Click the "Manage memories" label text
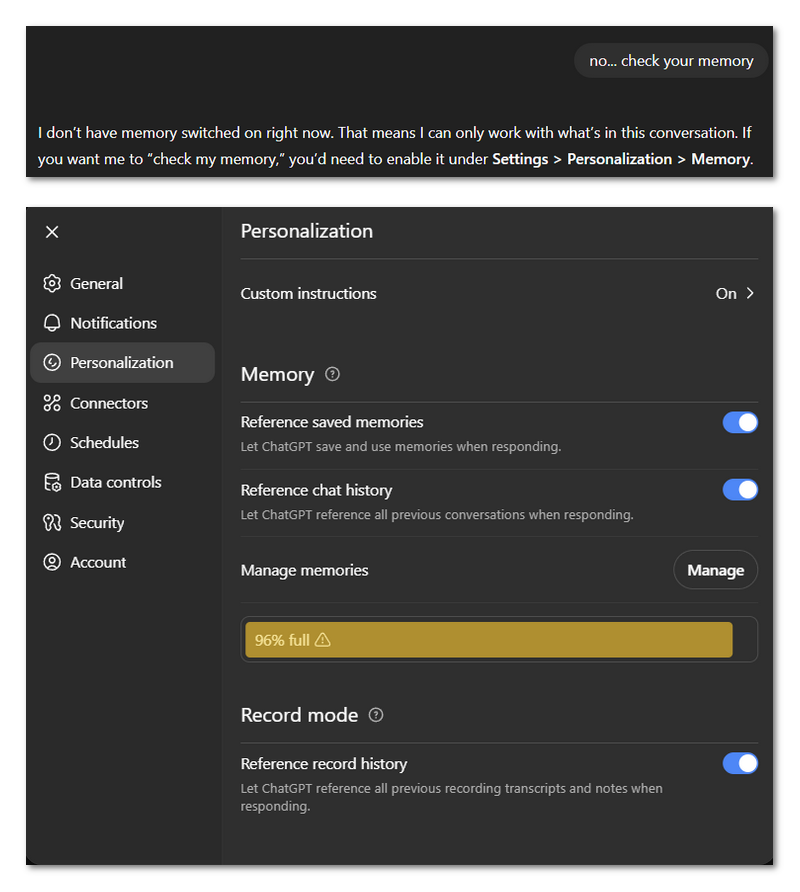Viewport: 800px width, 892px height. [304, 570]
